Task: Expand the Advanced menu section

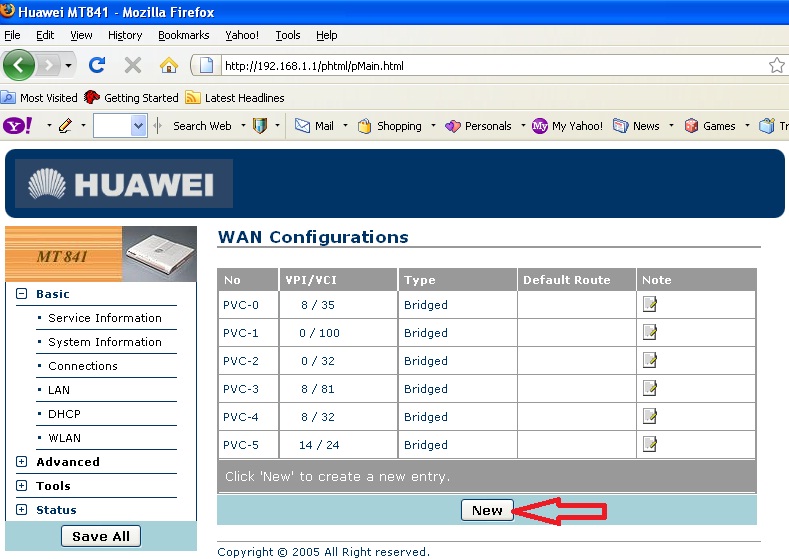Action: click(22, 461)
